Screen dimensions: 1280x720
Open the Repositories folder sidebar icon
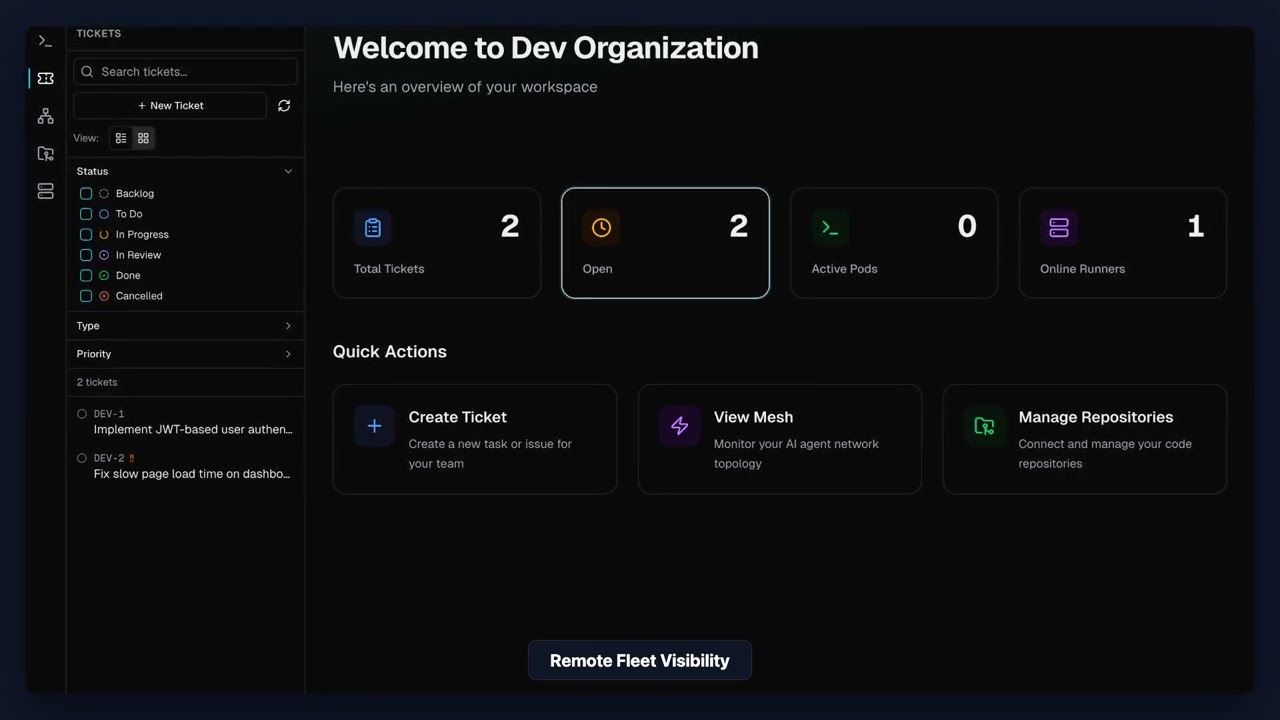(x=45, y=153)
